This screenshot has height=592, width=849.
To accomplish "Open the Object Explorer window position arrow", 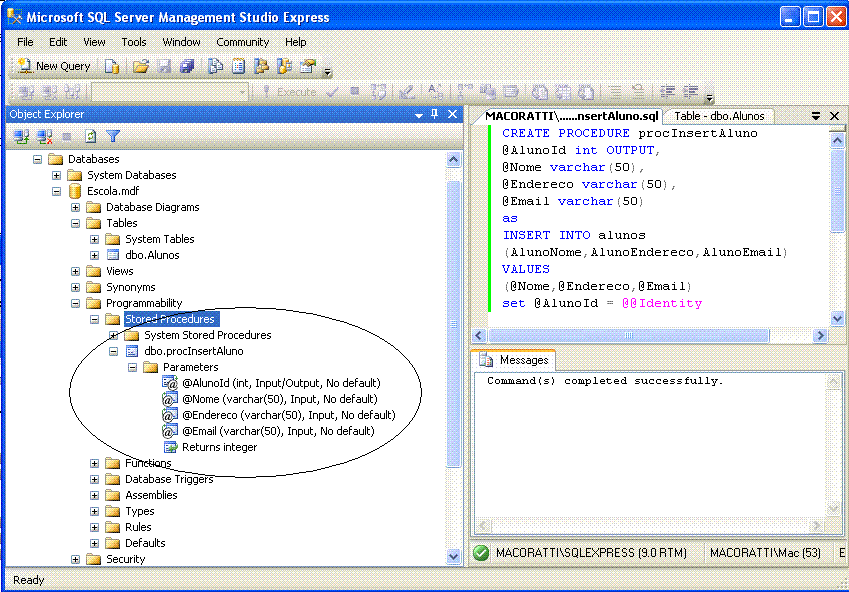I will click(x=419, y=115).
